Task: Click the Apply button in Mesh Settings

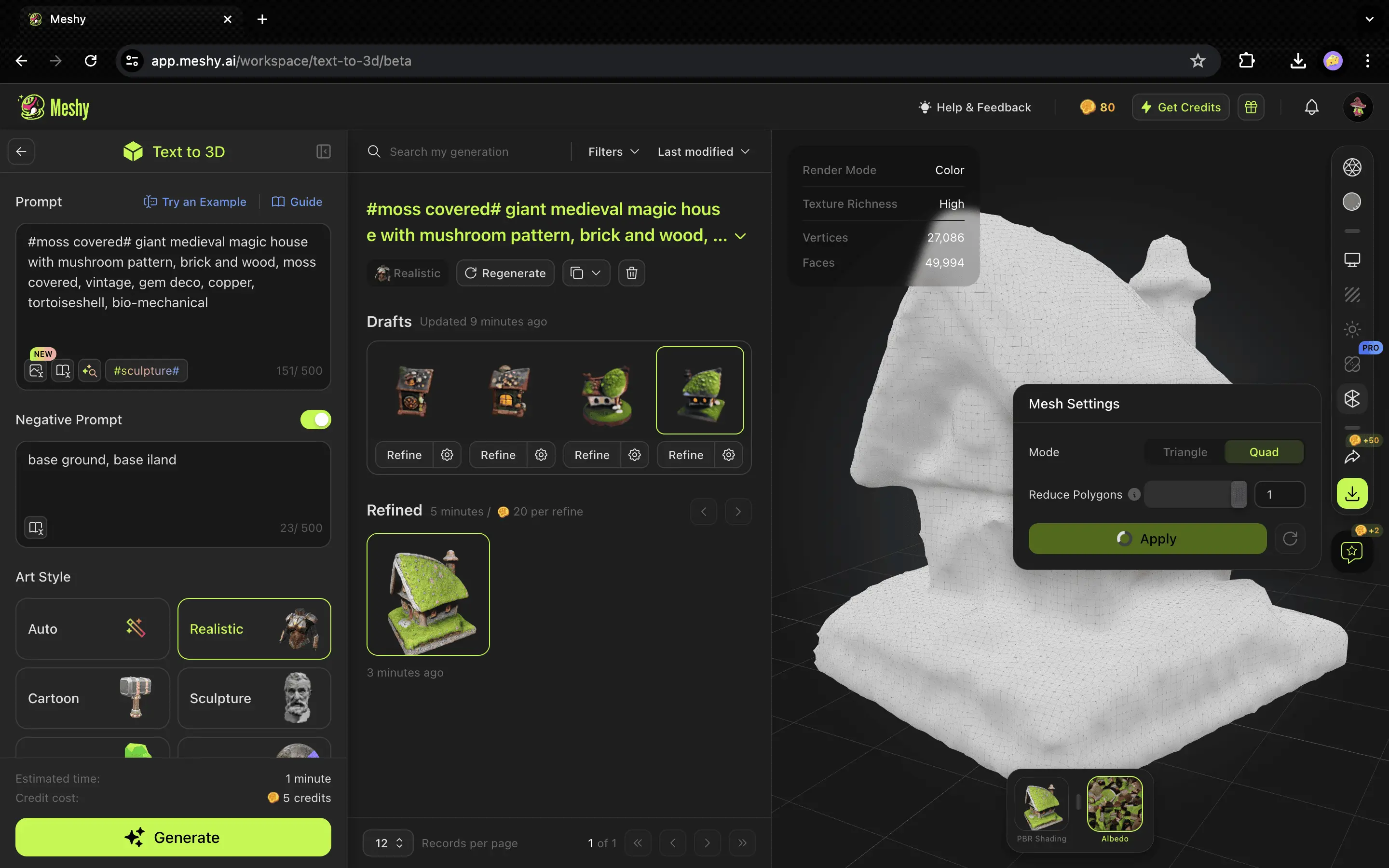Action: [x=1146, y=539]
